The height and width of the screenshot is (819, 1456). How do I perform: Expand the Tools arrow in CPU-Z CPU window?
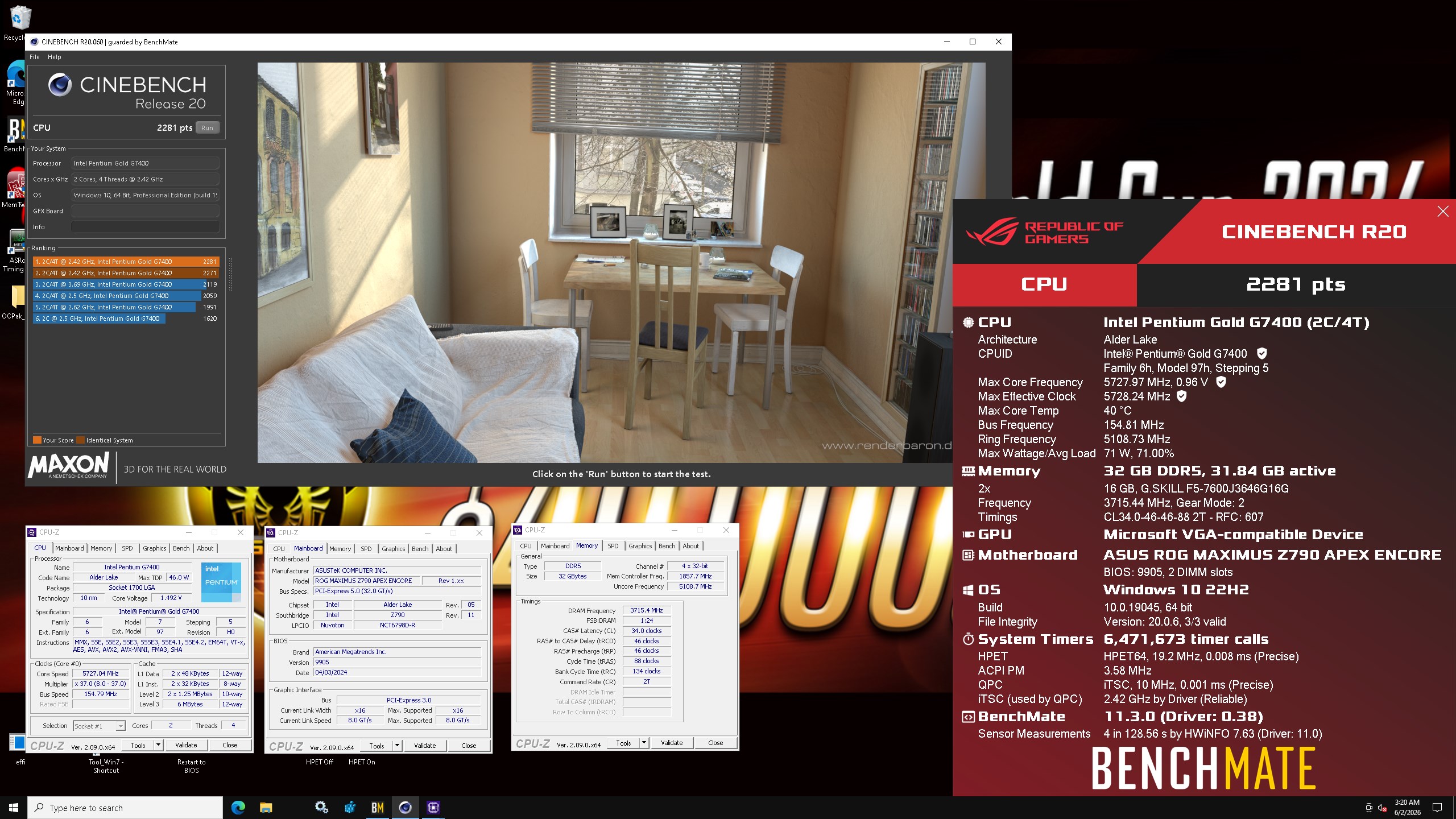click(x=159, y=745)
